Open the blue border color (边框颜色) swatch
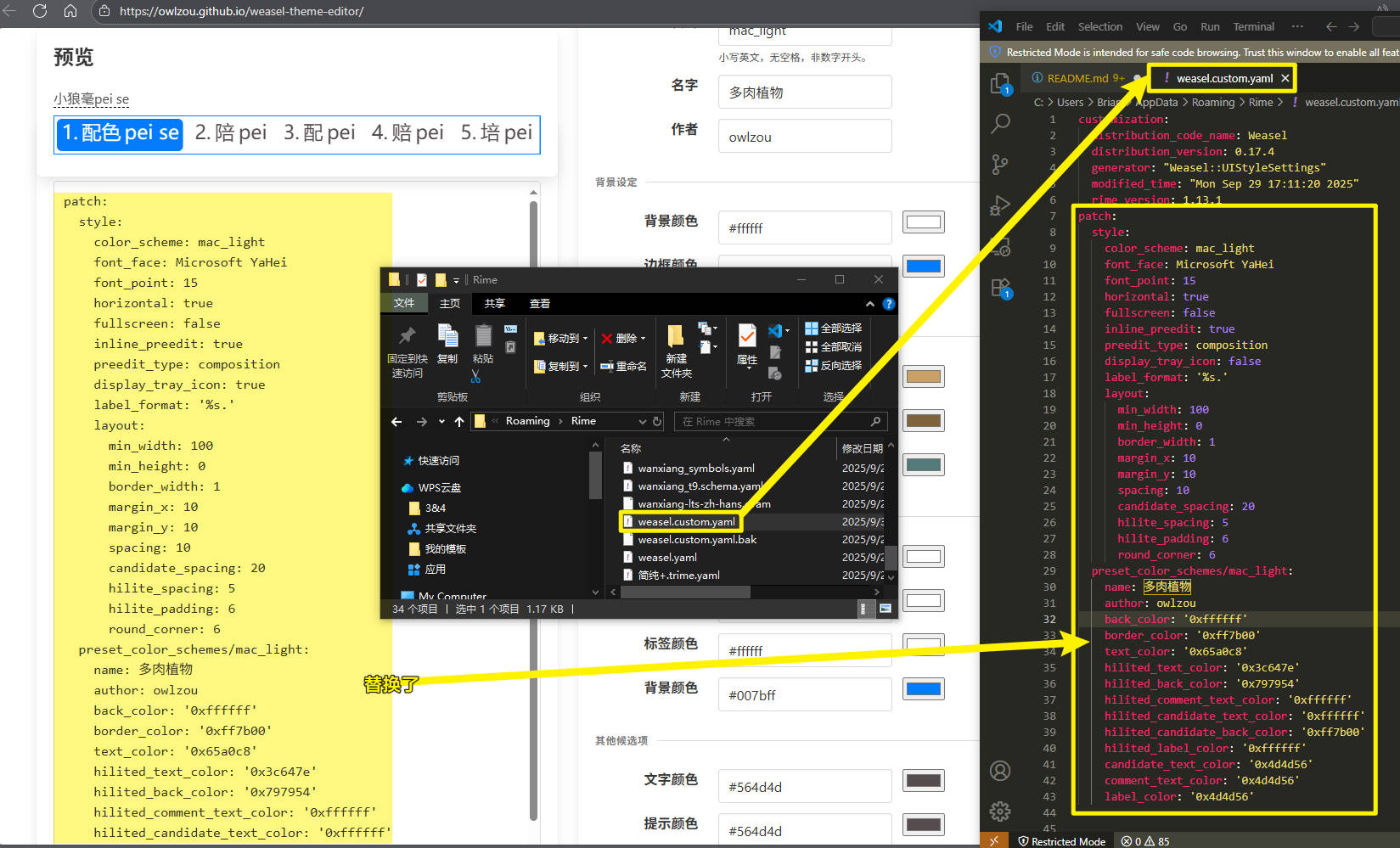This screenshot has width=1400, height=848. click(923, 267)
